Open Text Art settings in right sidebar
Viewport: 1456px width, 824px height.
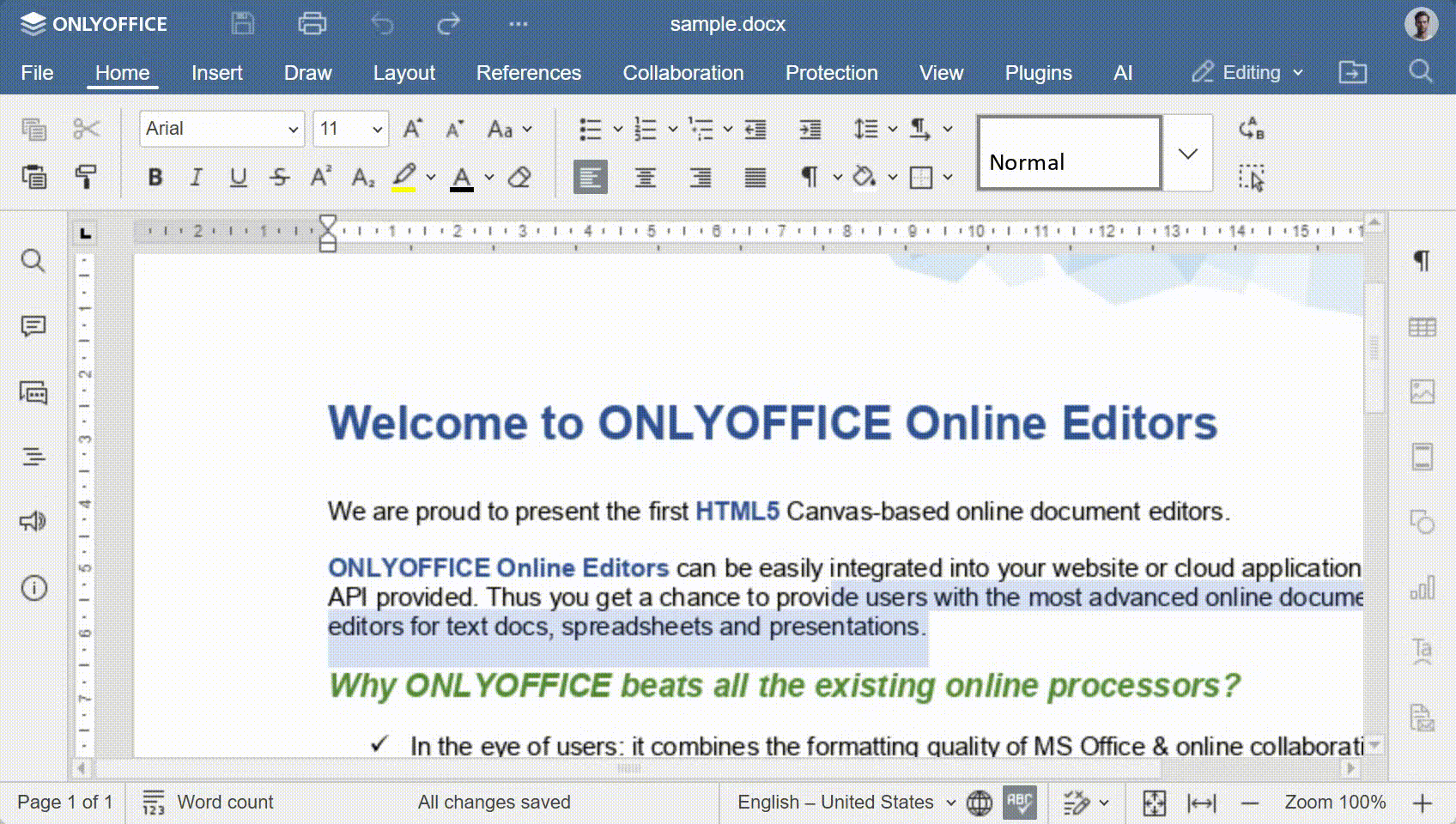pyautogui.click(x=1423, y=651)
